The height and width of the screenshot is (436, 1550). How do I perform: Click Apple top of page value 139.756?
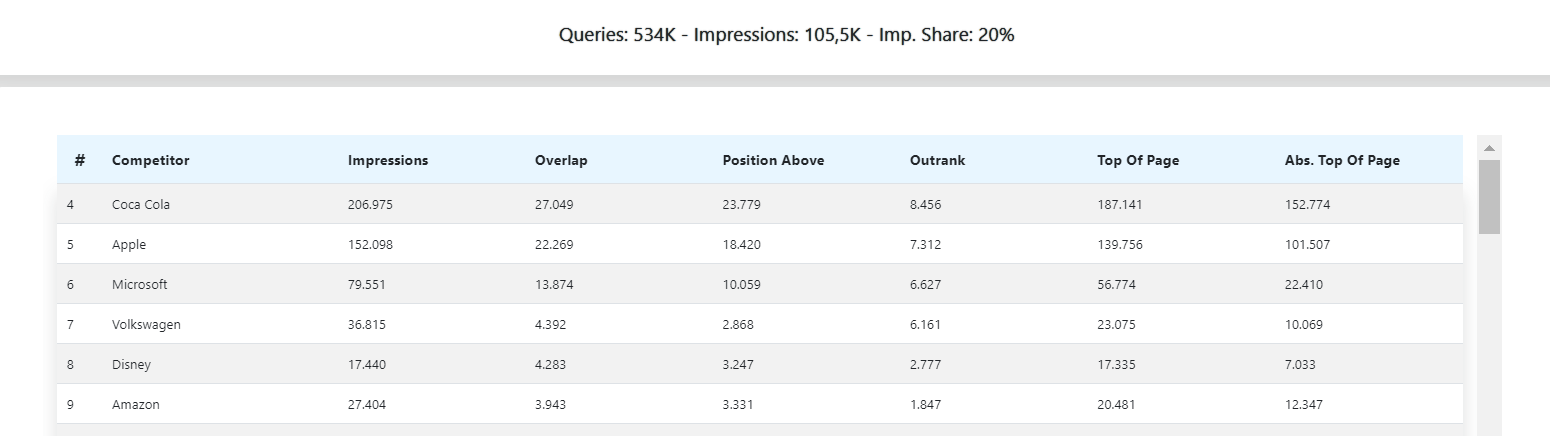pyautogui.click(x=1121, y=244)
